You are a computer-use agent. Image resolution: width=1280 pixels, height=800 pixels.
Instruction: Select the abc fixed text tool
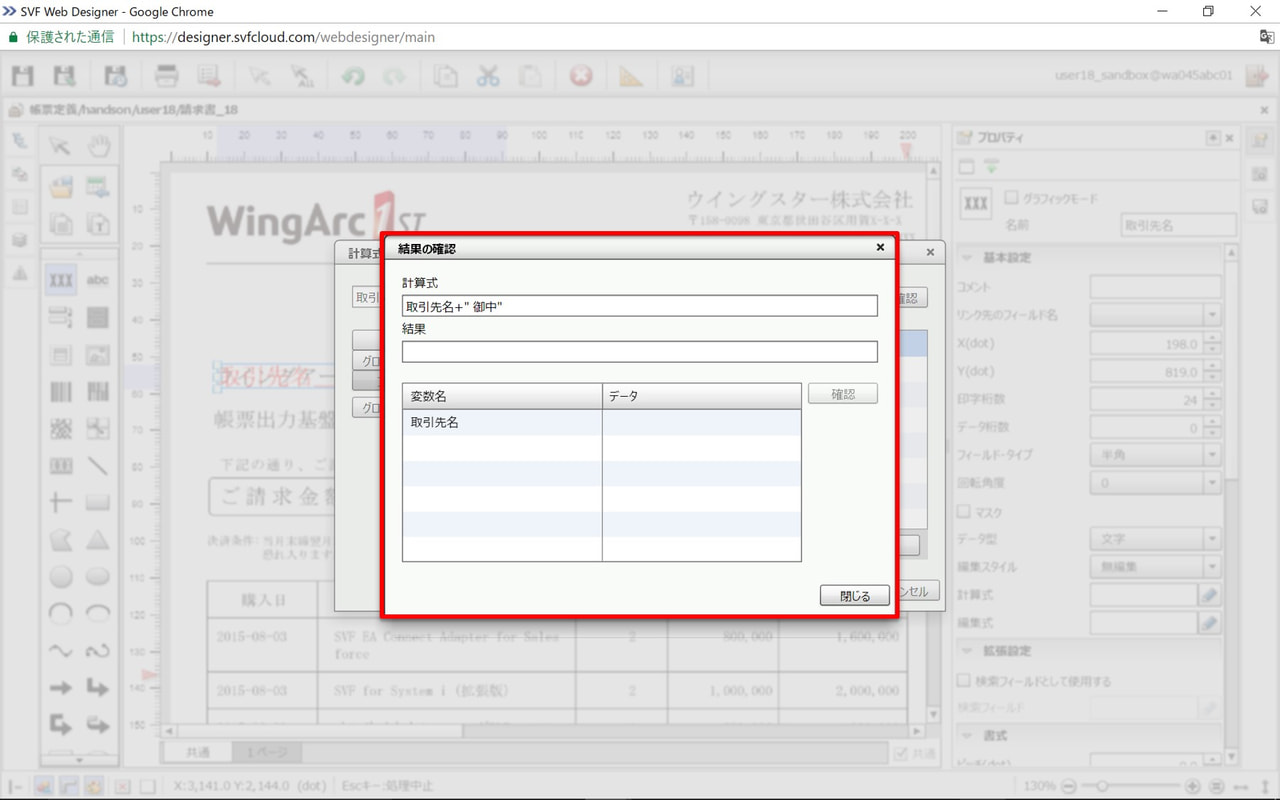(x=98, y=280)
